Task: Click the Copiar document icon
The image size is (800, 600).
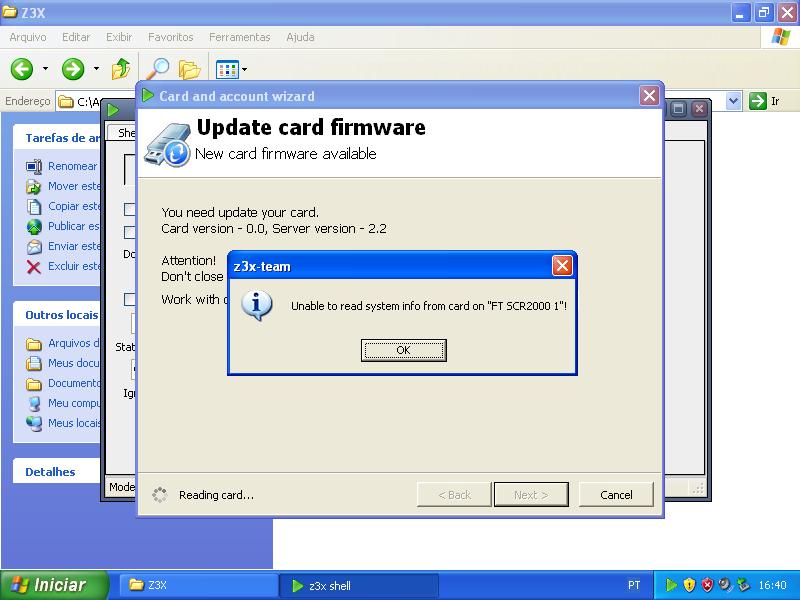Action: [x=34, y=207]
